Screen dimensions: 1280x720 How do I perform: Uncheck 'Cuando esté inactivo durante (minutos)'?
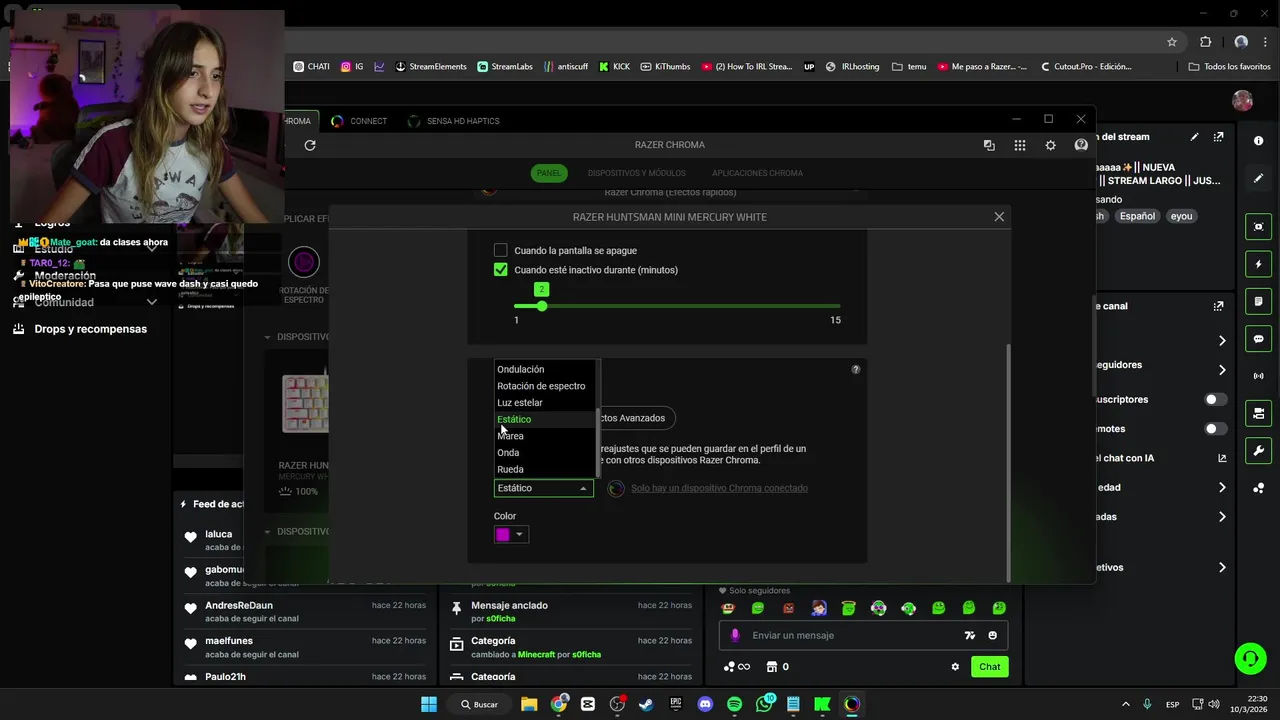click(x=501, y=270)
